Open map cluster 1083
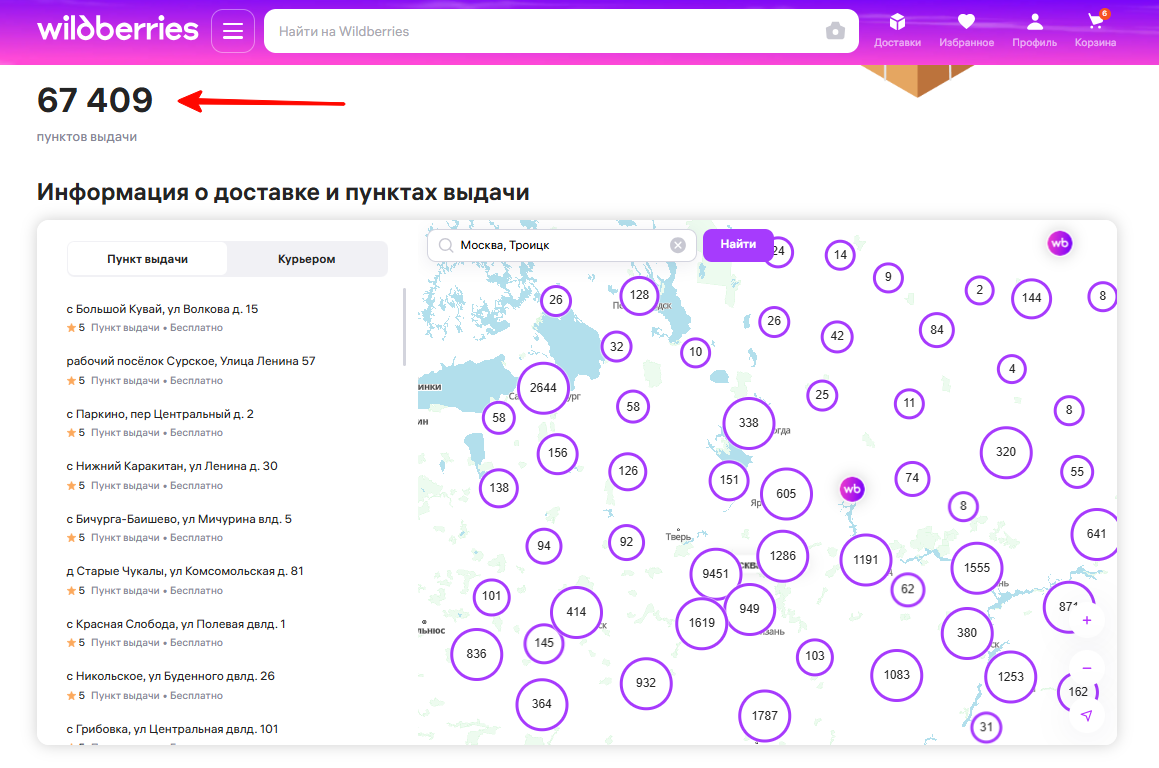This screenshot has height=768, width=1159. click(897, 675)
